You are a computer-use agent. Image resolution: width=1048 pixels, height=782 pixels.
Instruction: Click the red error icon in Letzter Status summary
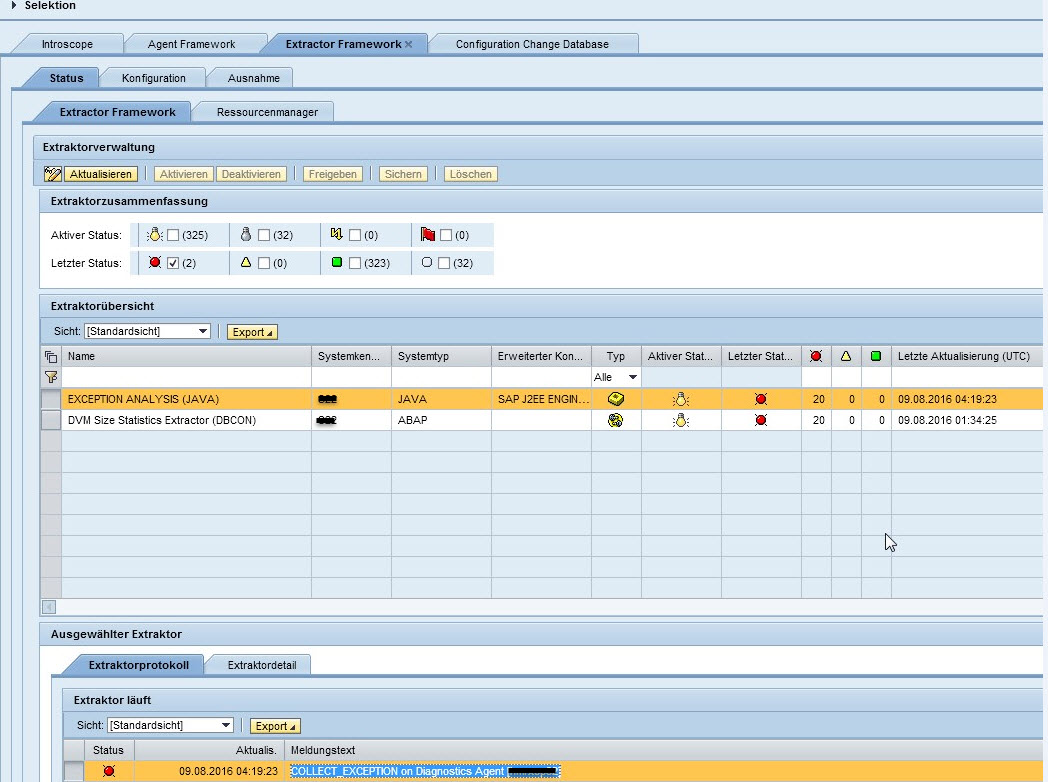(154, 262)
